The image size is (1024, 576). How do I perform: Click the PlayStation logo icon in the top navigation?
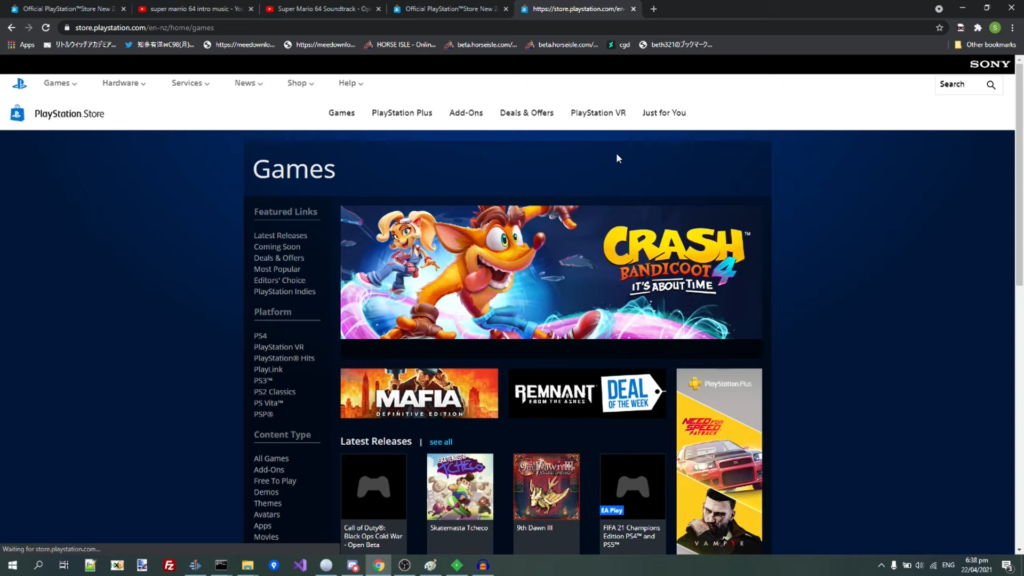coord(20,84)
